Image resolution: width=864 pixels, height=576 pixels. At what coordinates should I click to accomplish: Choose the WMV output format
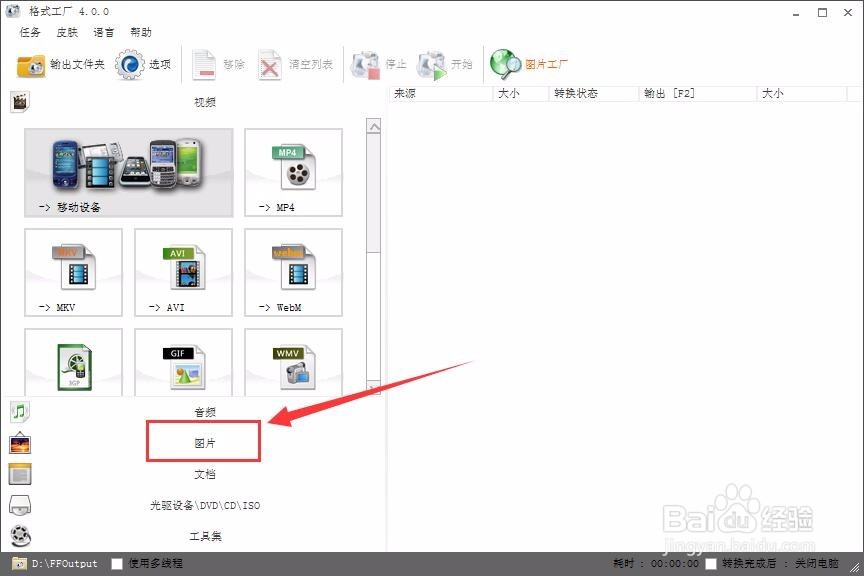292,362
